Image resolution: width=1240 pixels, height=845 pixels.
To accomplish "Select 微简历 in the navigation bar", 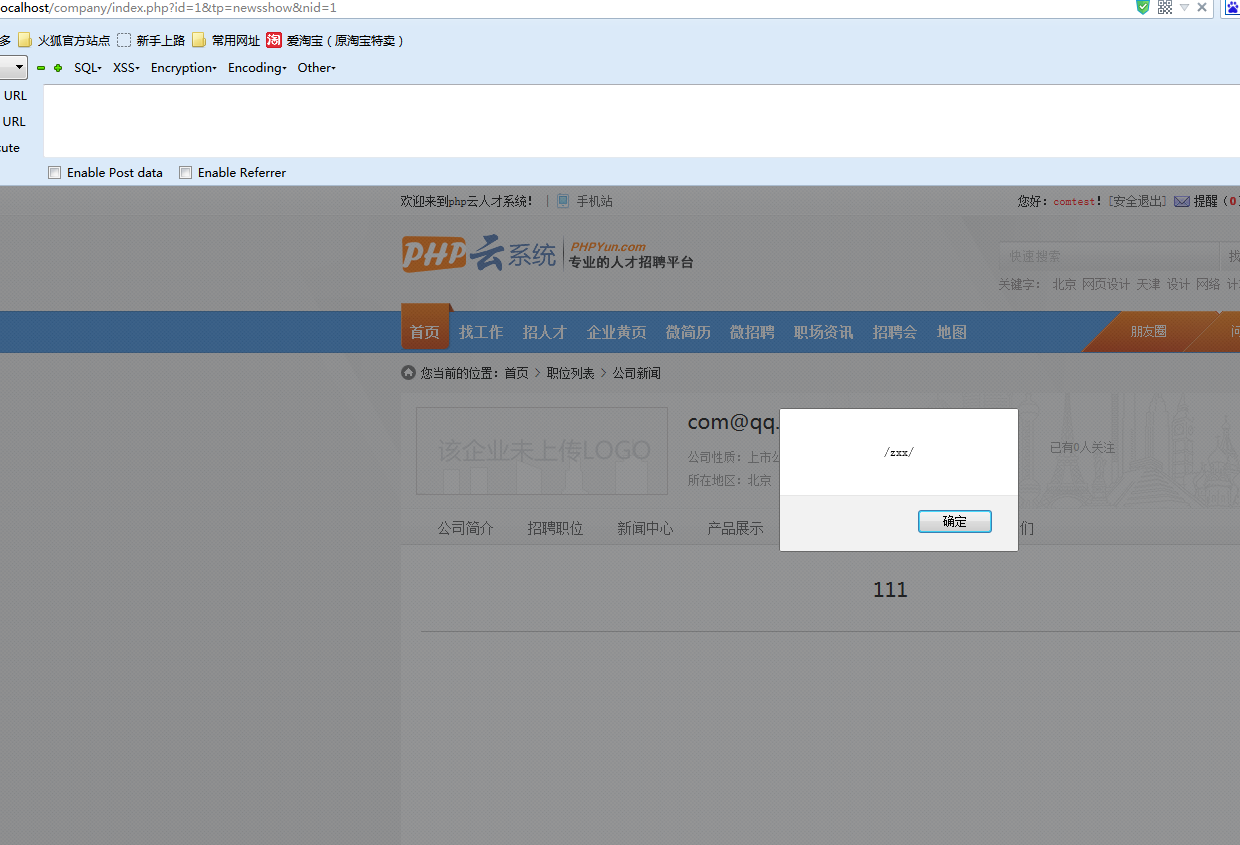I will [688, 332].
